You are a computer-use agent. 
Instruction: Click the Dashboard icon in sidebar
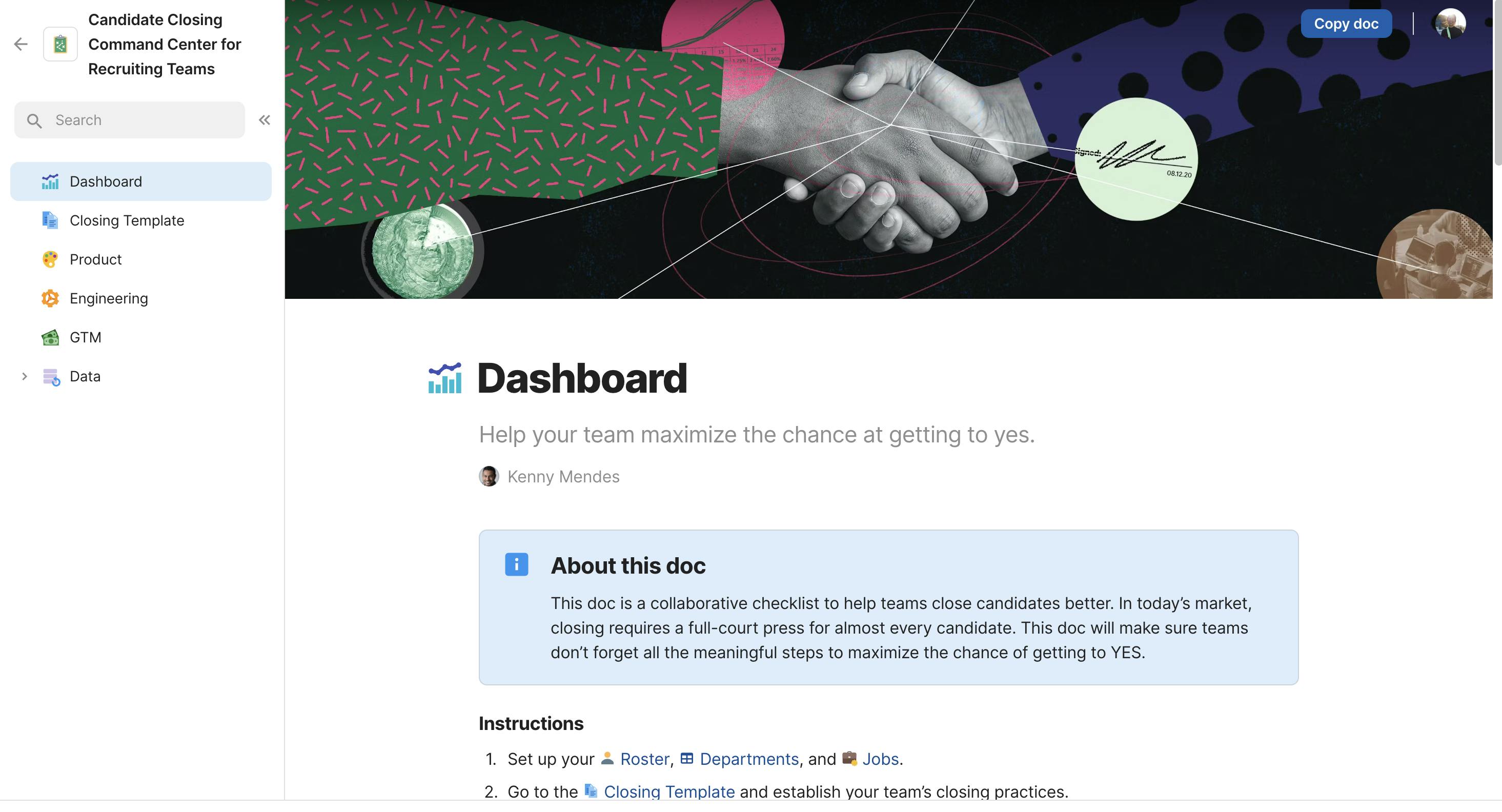coord(50,181)
